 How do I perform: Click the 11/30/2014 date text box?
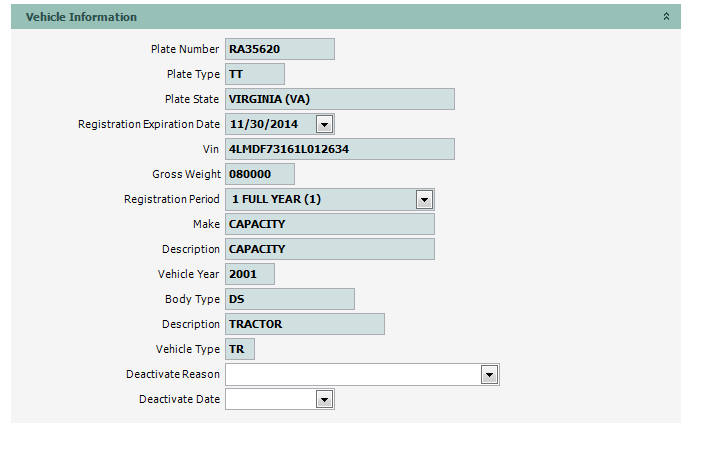269,124
